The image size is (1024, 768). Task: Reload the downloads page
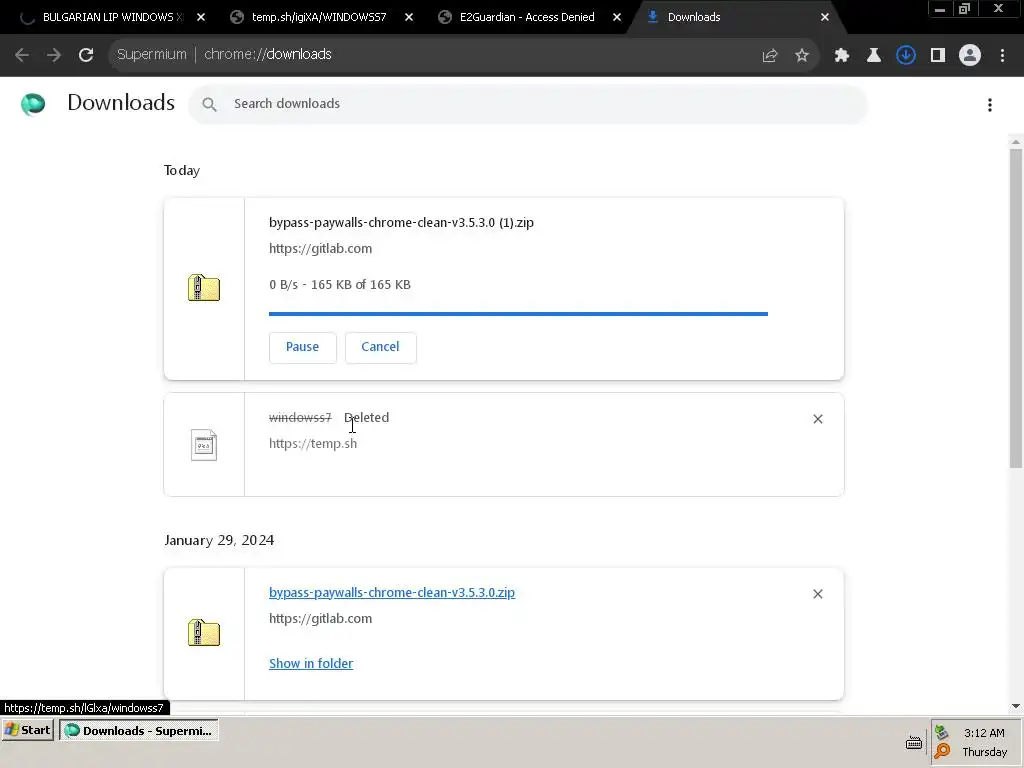[x=86, y=55]
